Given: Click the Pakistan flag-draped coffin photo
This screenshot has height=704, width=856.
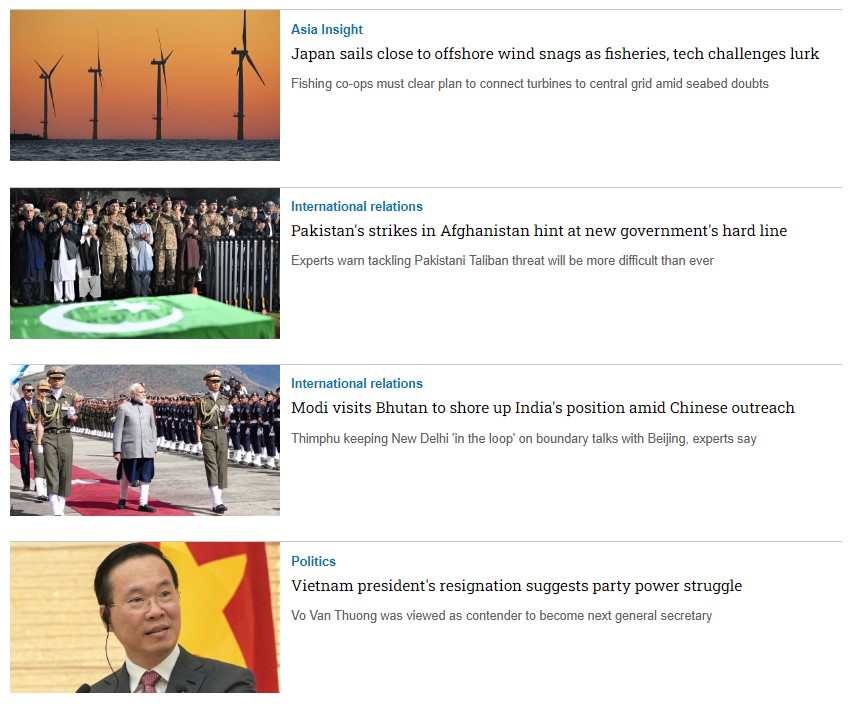Looking at the screenshot, I should 145,263.
